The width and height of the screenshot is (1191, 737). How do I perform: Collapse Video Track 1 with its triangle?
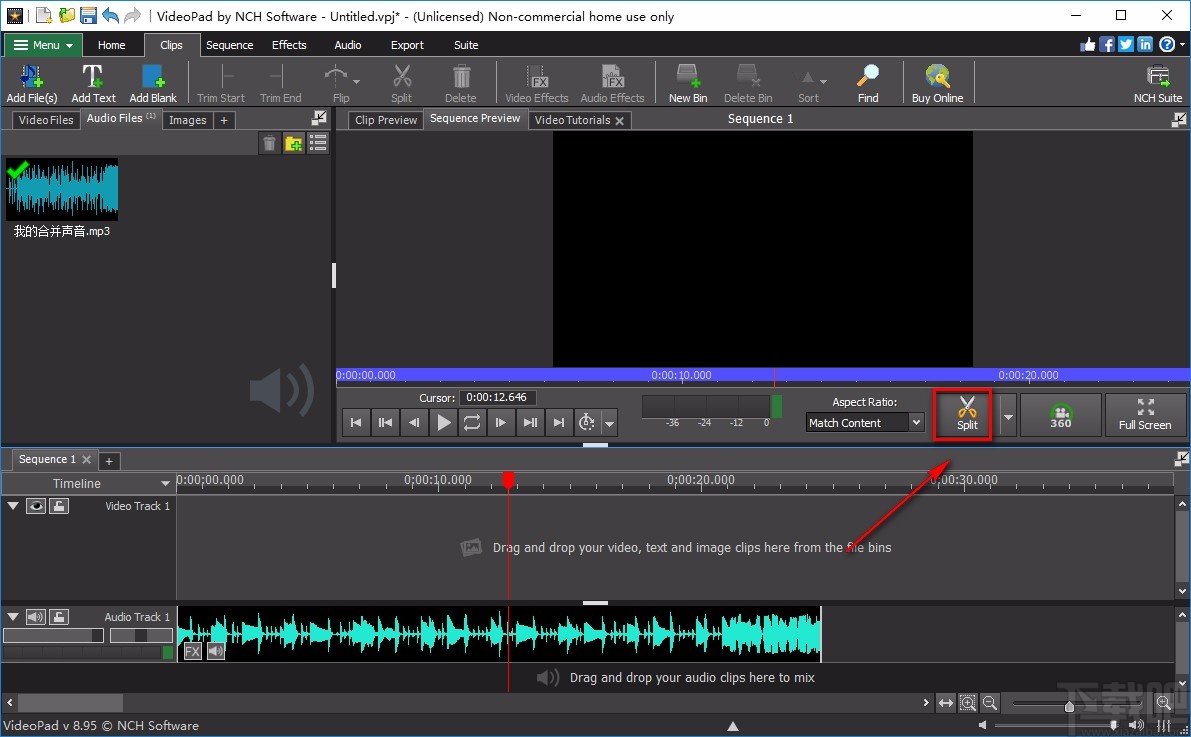(13, 506)
